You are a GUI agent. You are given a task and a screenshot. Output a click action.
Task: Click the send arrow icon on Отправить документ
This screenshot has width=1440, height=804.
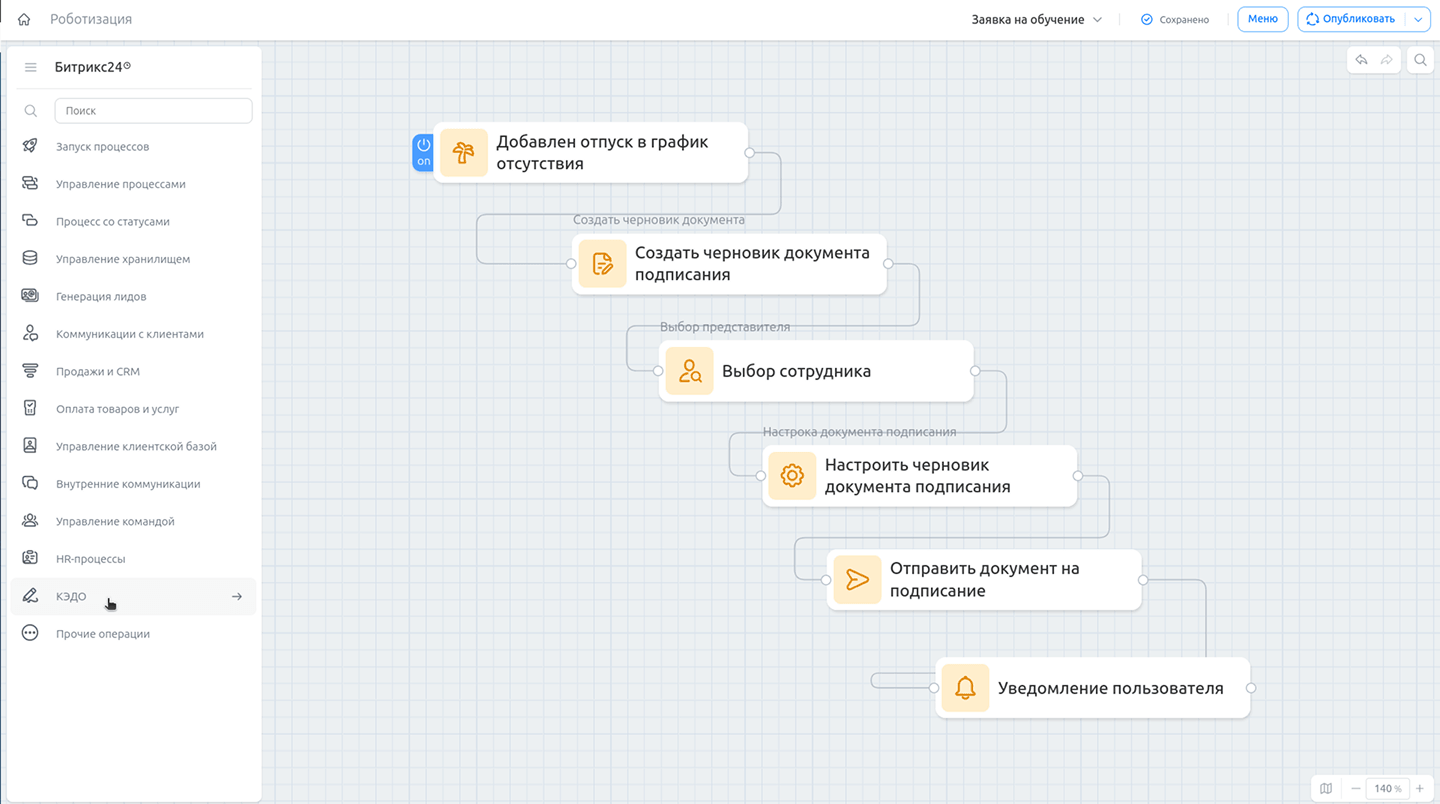click(x=857, y=580)
